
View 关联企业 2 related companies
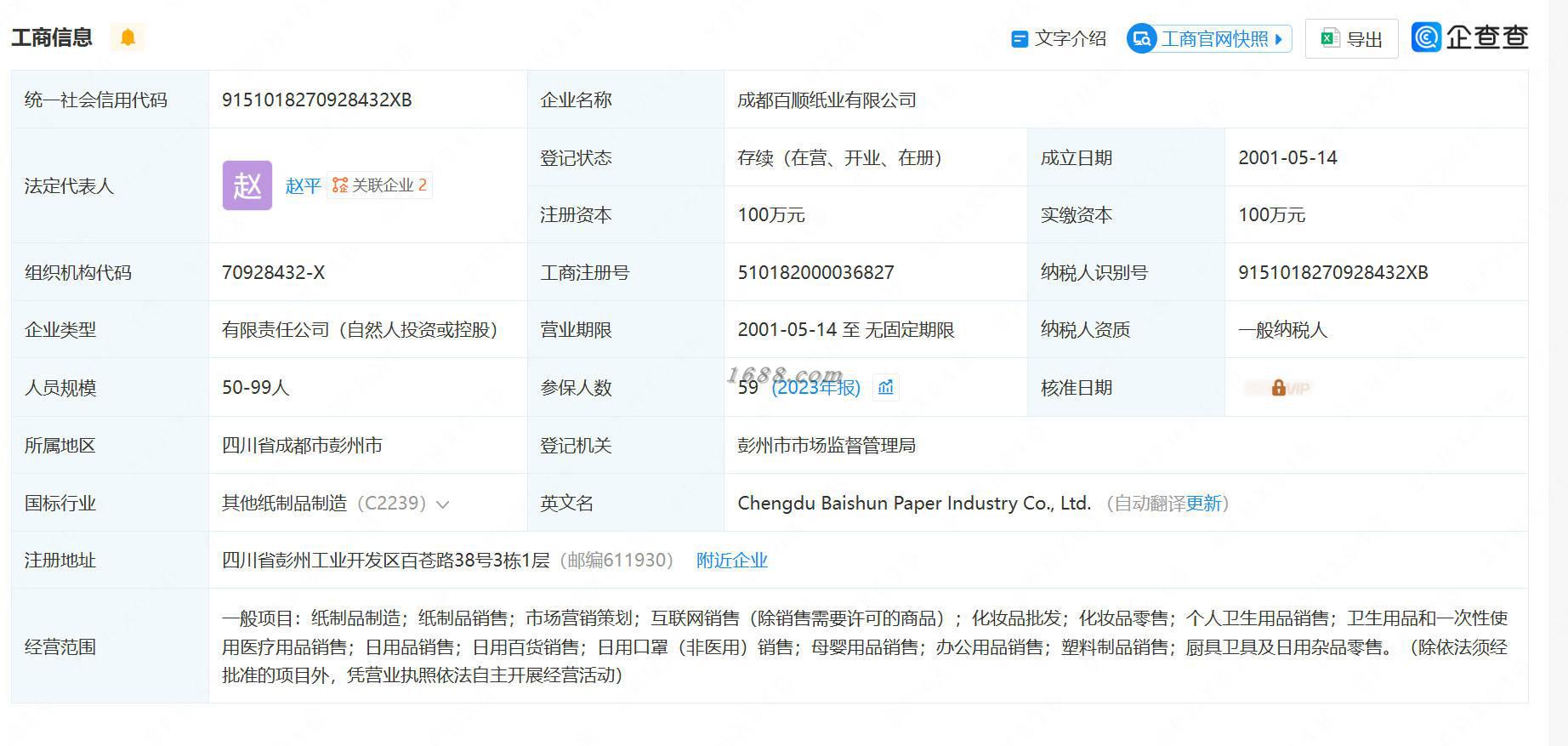pos(379,185)
